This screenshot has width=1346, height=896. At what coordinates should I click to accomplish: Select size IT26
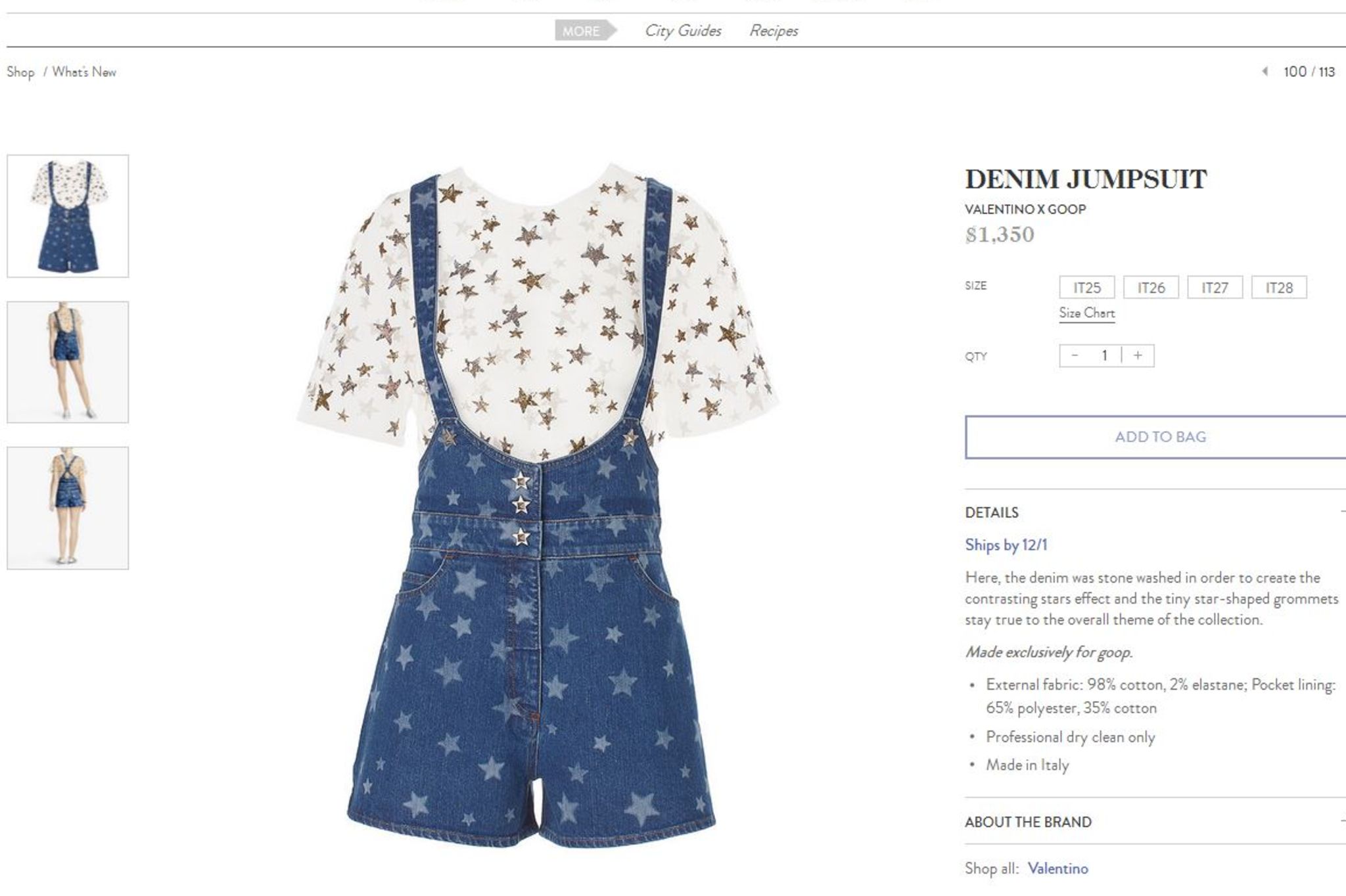[1151, 288]
